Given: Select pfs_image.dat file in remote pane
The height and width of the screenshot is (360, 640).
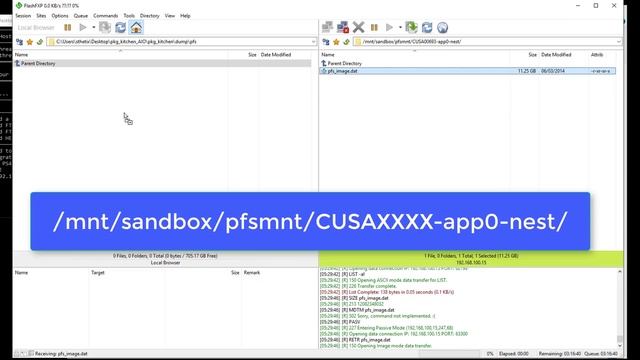Looking at the screenshot, I should coord(468,71).
